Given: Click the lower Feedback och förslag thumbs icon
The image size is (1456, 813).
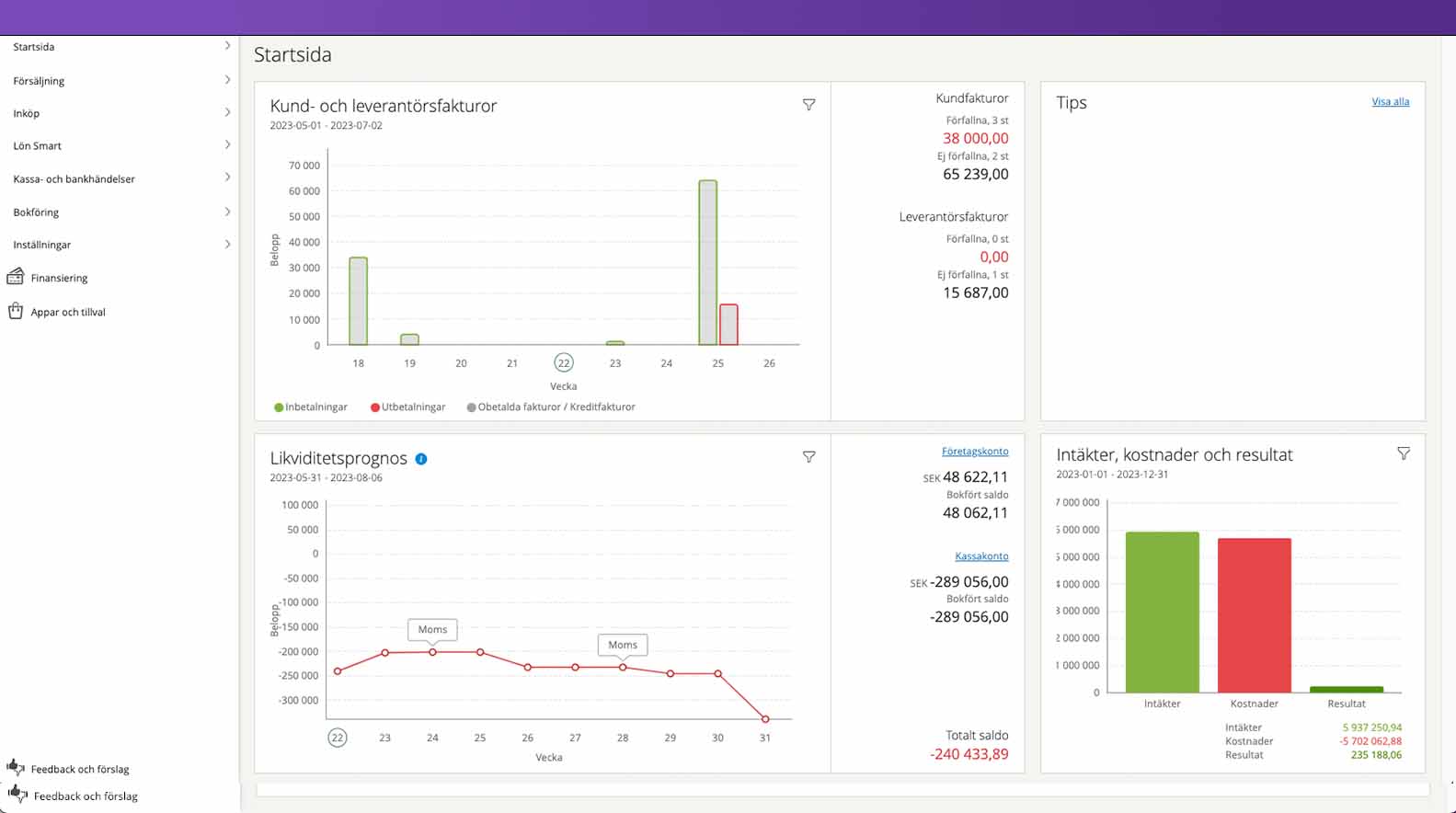Looking at the screenshot, I should 17,794.
